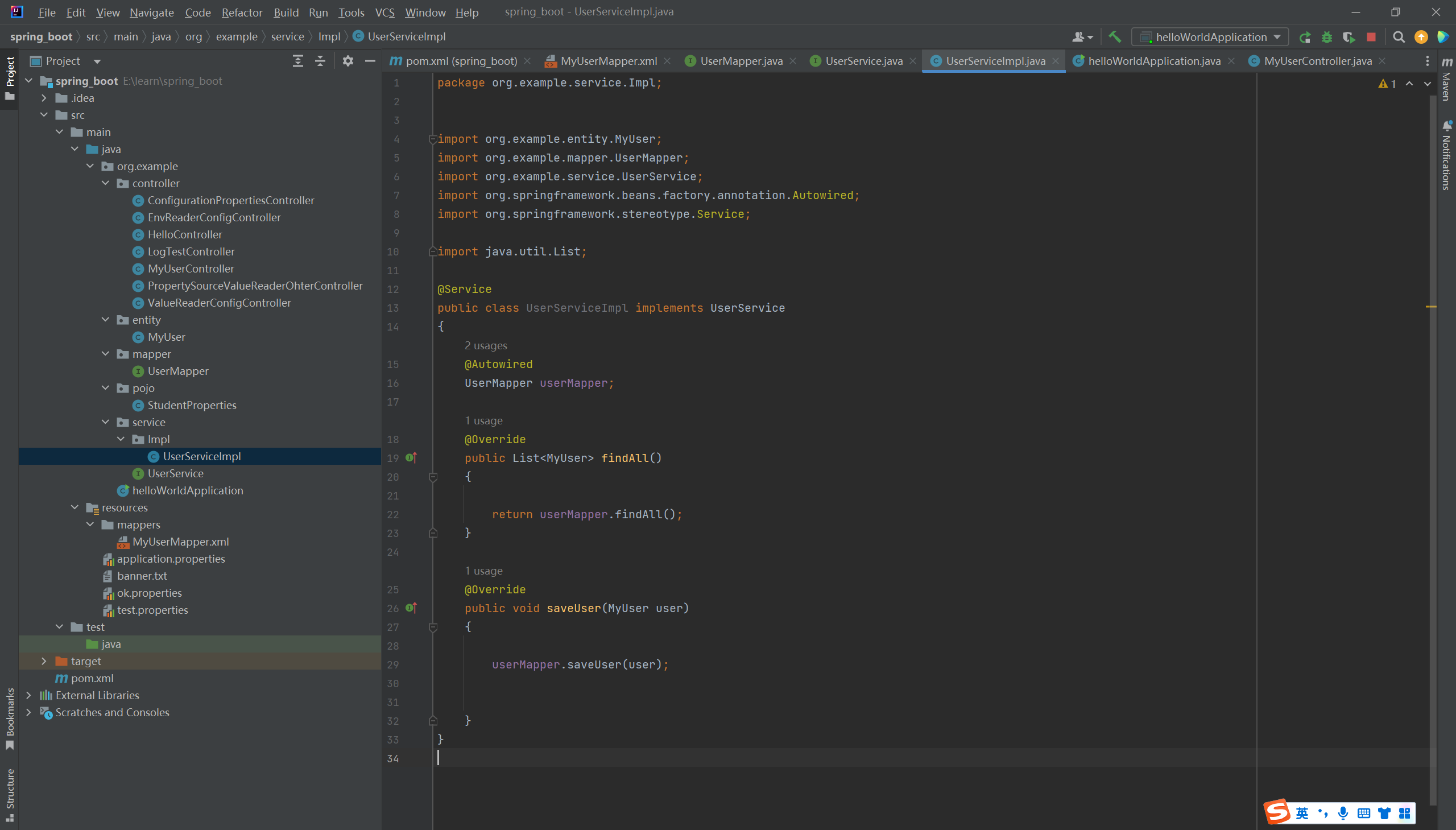Open application.properties in project tree
This screenshot has width=1456, height=830.
[171, 559]
